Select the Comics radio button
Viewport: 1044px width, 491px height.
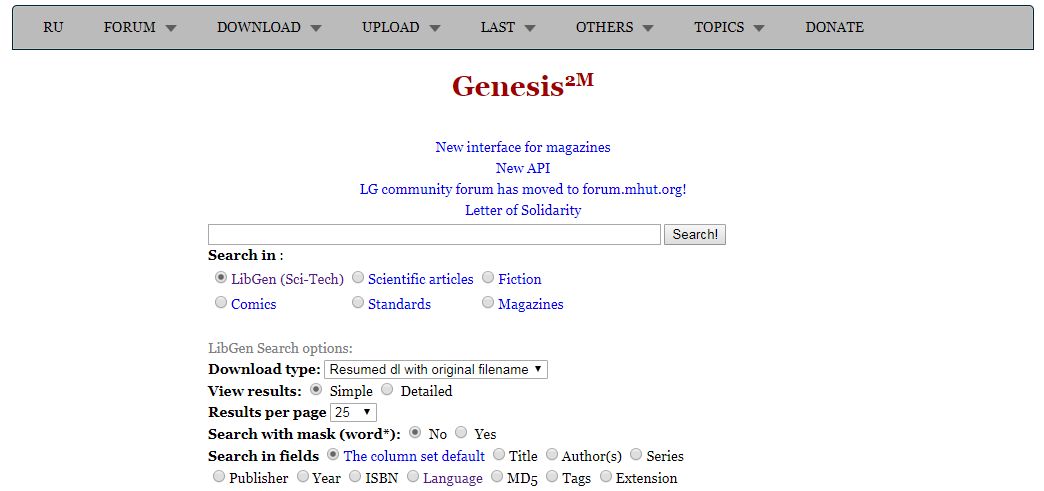click(220, 302)
